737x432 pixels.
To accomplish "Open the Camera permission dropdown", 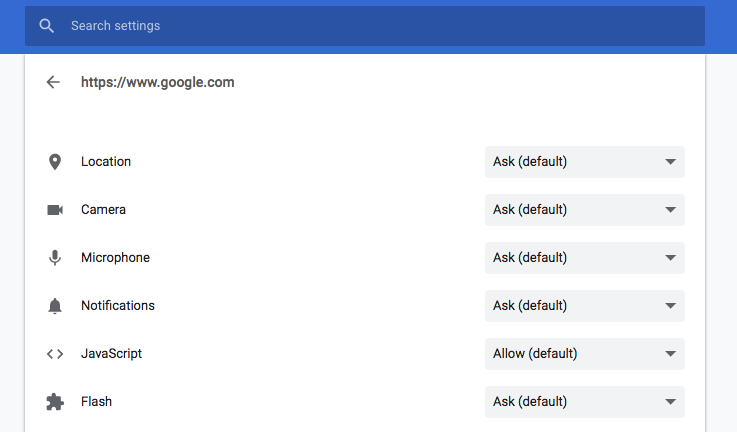I will pyautogui.click(x=584, y=210).
